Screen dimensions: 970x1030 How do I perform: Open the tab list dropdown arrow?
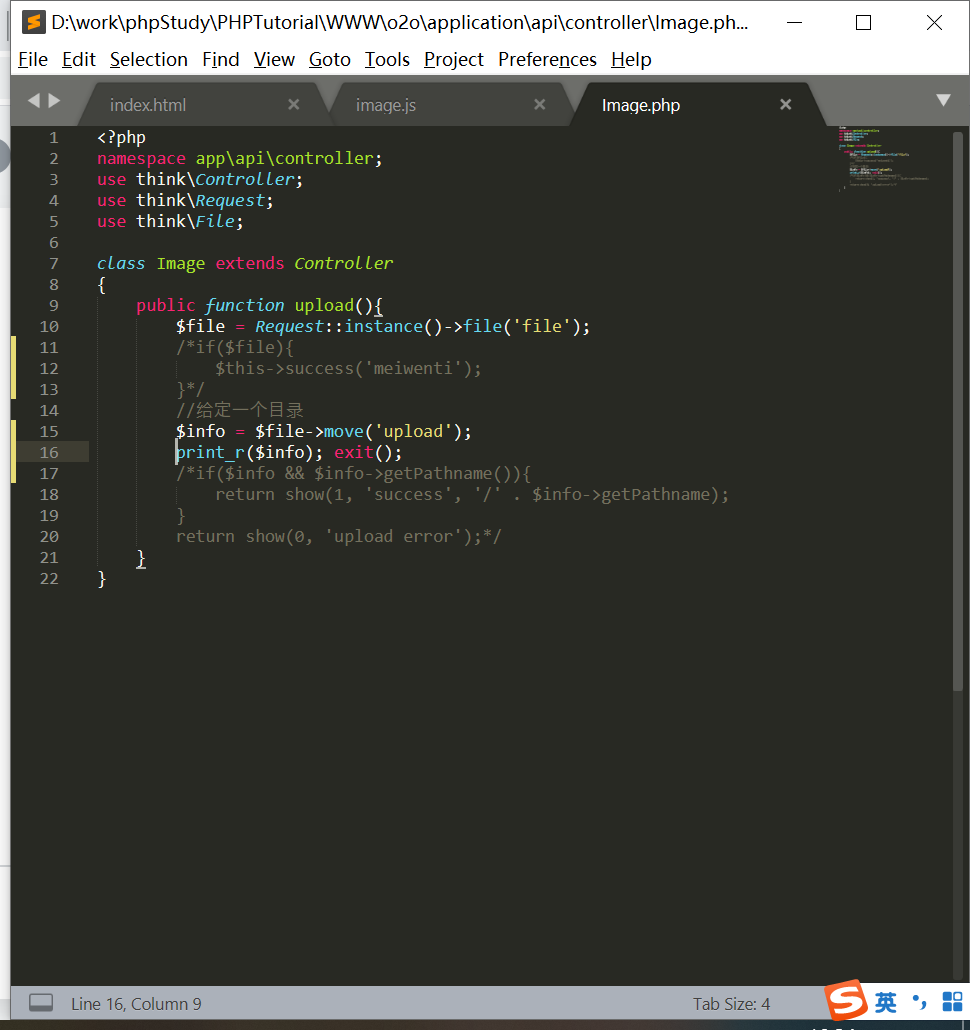pos(943,101)
